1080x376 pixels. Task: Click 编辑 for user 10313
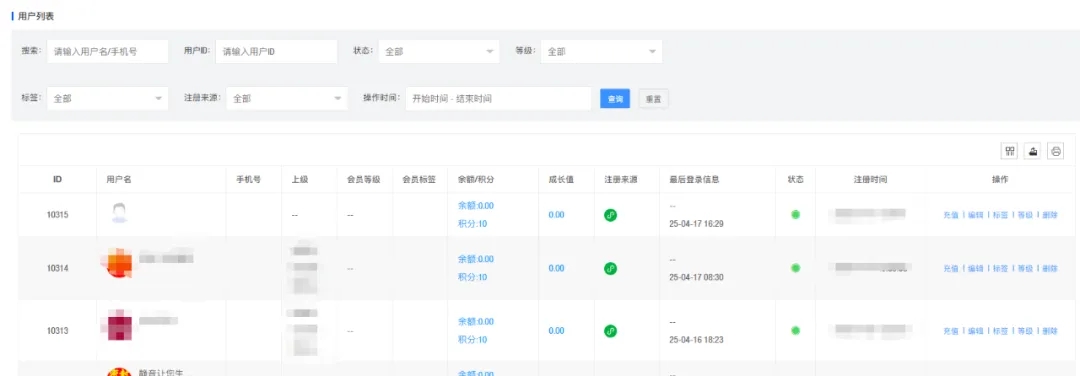pyautogui.click(x=975, y=331)
